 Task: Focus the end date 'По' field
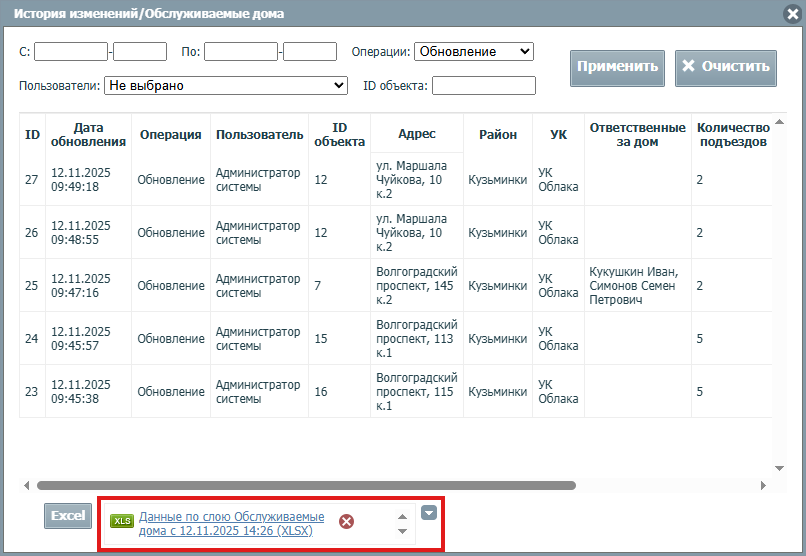[x=241, y=51]
